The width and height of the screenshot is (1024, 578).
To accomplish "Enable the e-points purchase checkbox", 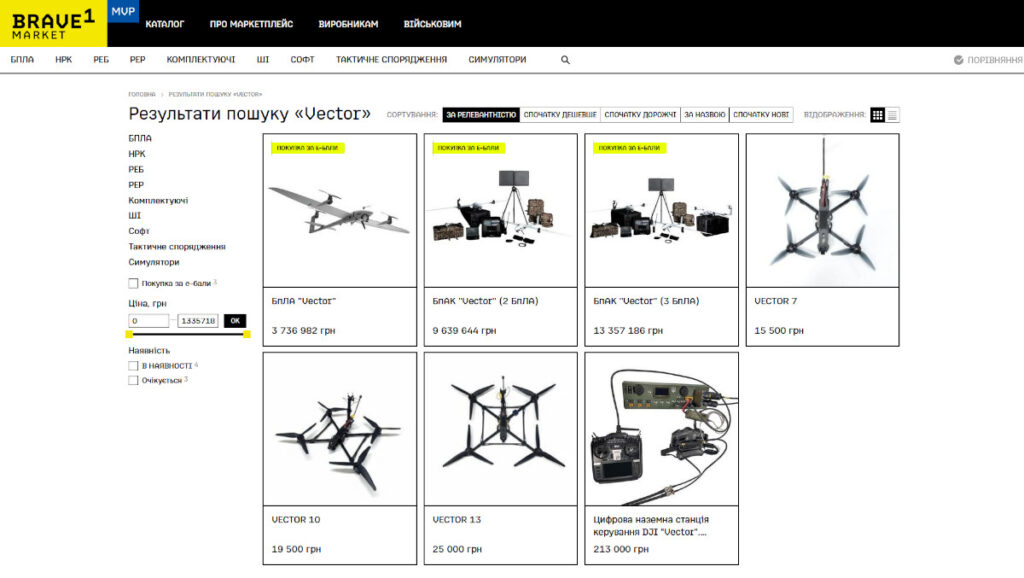I will 133,284.
